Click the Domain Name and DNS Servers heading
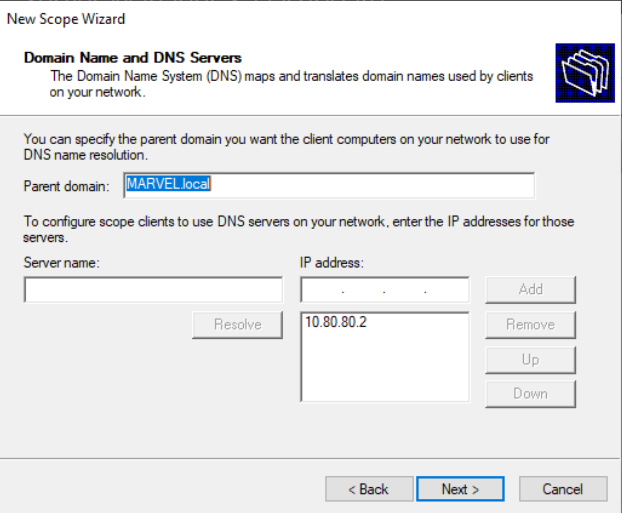 click(x=133, y=59)
